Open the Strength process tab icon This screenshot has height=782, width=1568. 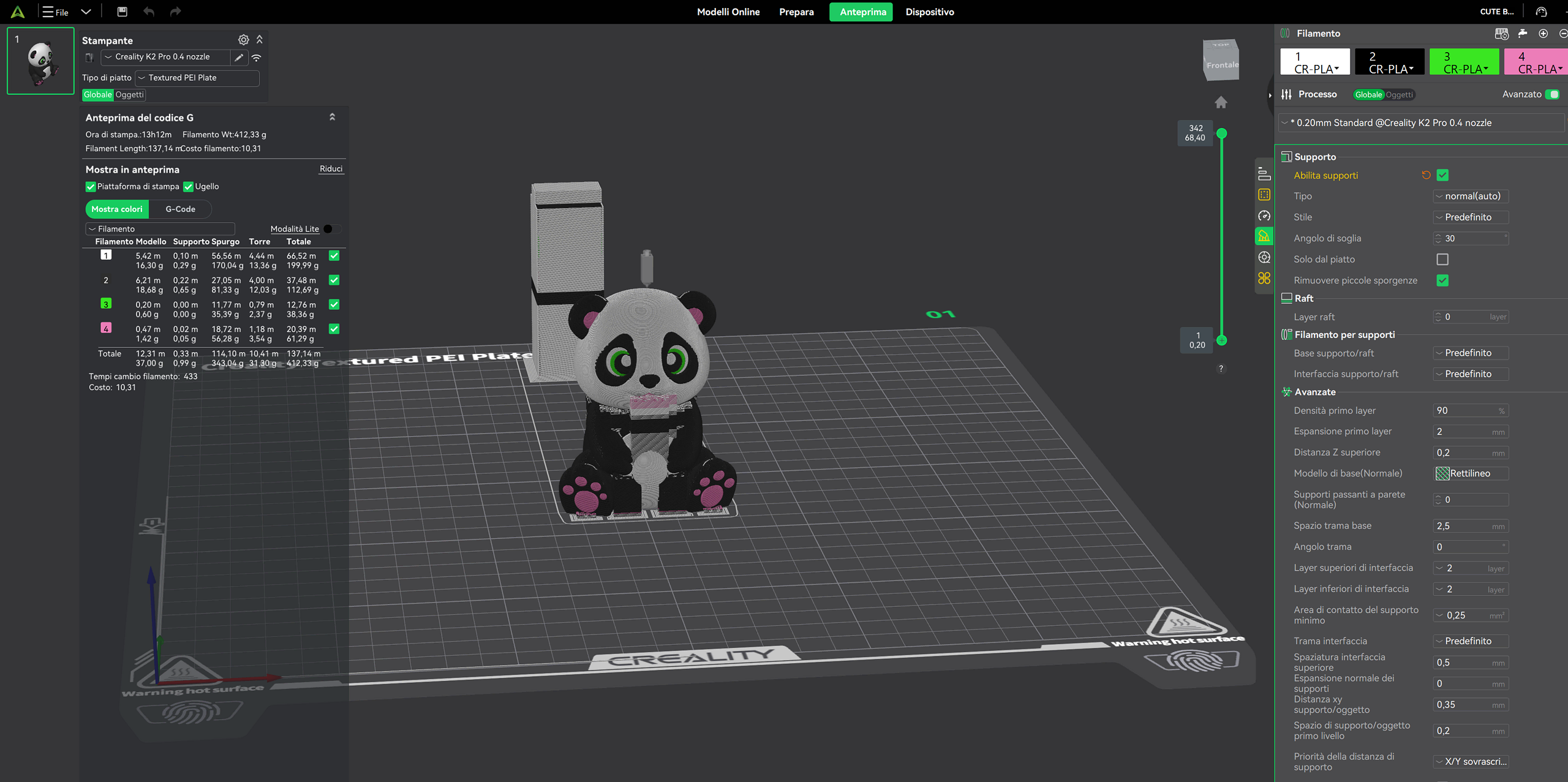click(x=1264, y=195)
